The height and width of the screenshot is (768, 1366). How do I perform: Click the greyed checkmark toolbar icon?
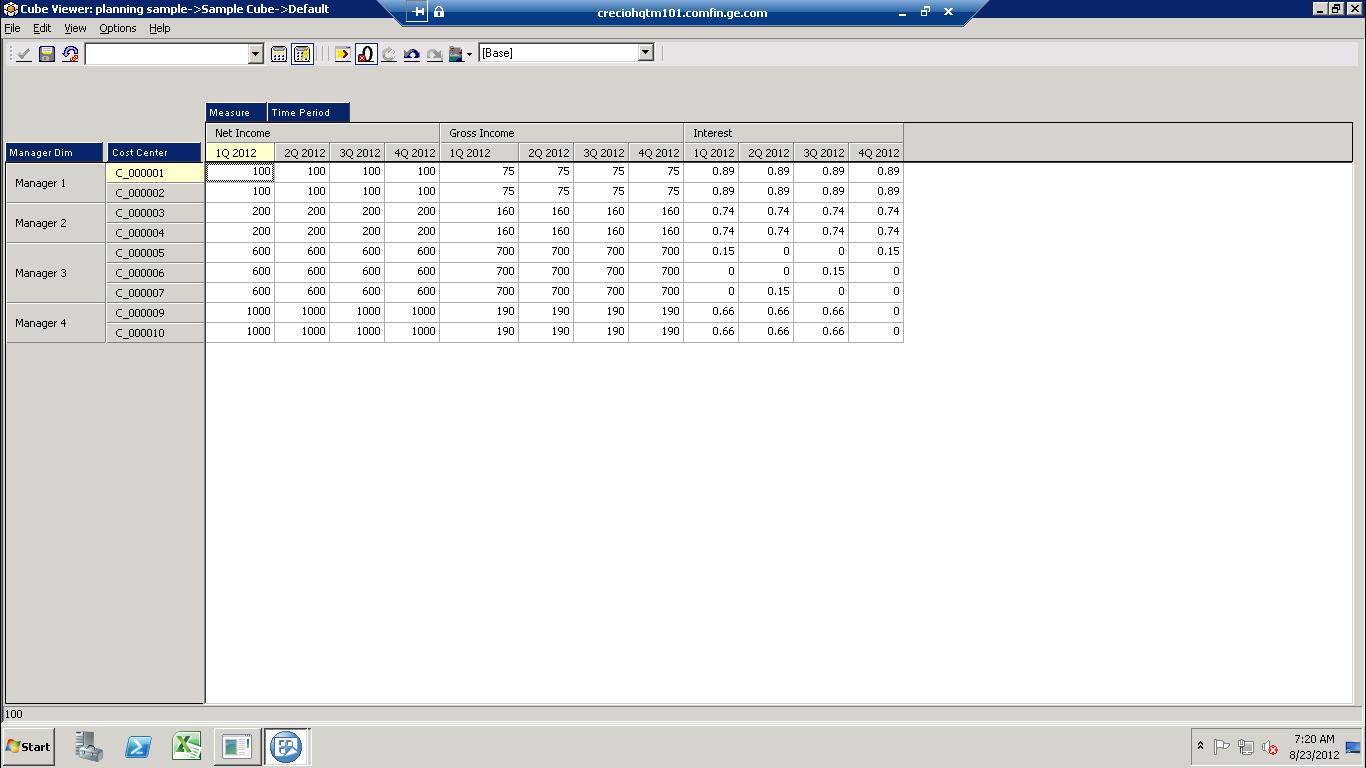[24, 54]
